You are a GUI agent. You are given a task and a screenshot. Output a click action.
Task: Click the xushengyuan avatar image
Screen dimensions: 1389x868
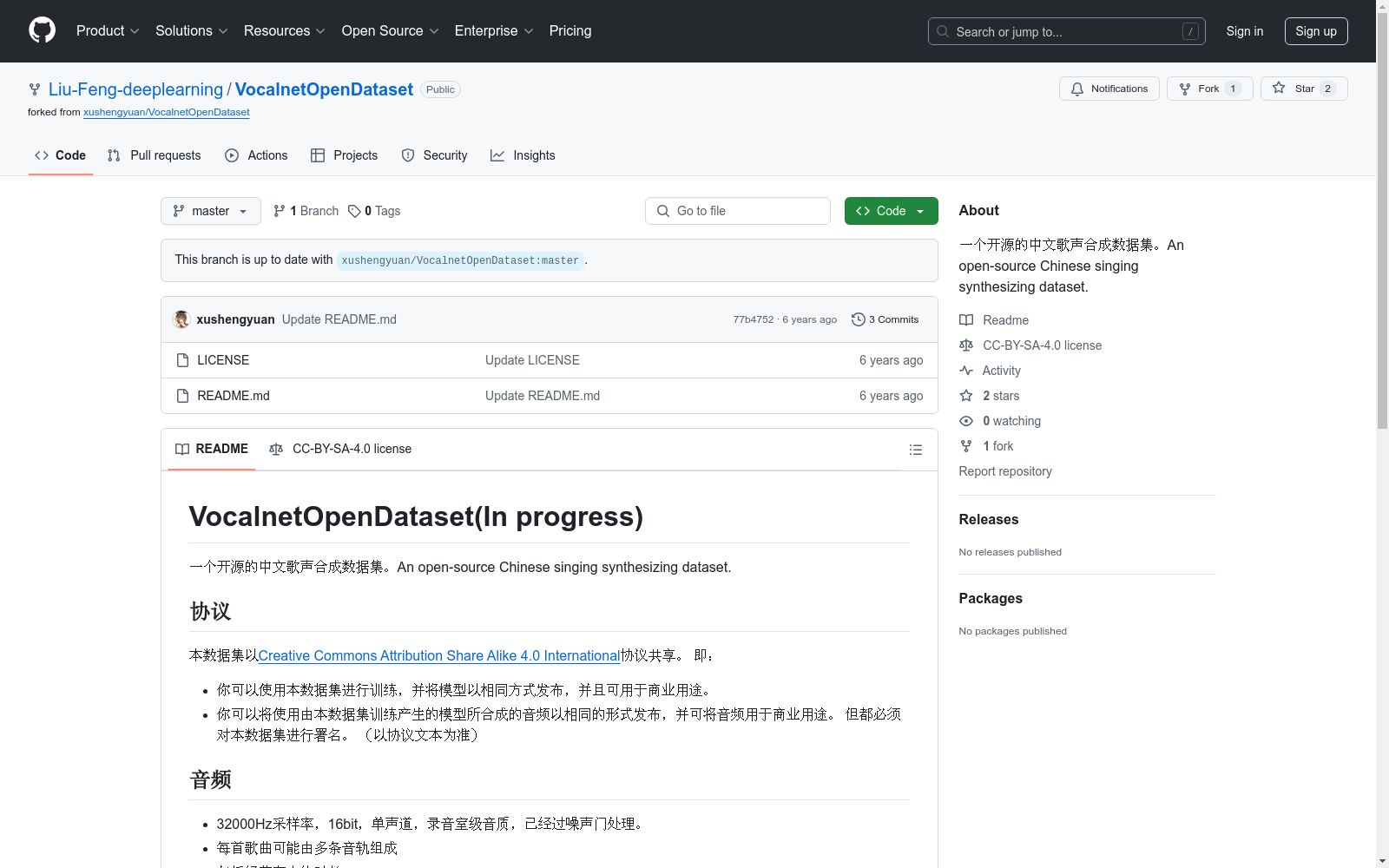[181, 319]
